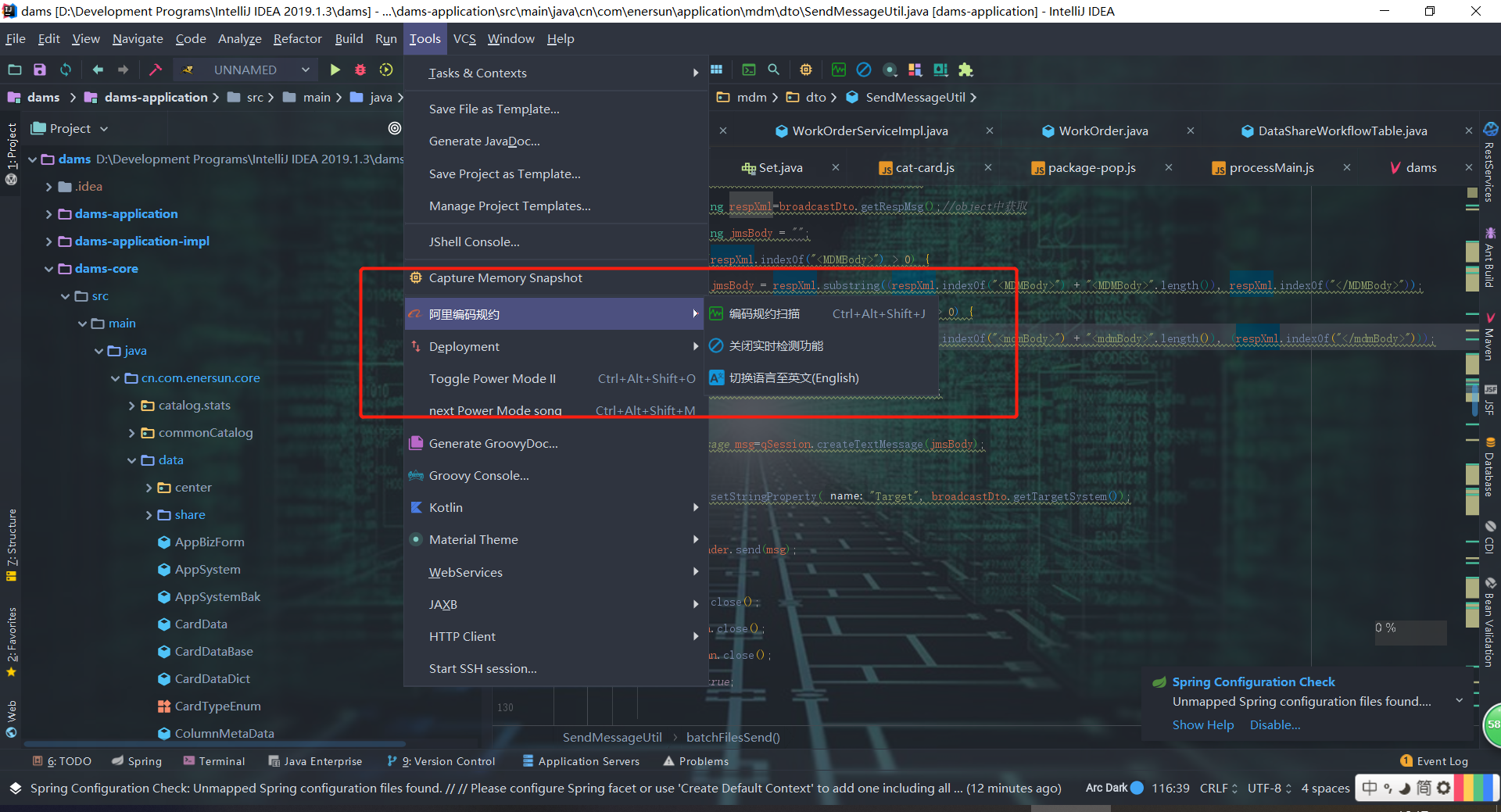Image resolution: width=1501 pixels, height=812 pixels.
Task: Open the Problems tool window button
Action: pyautogui.click(x=696, y=761)
